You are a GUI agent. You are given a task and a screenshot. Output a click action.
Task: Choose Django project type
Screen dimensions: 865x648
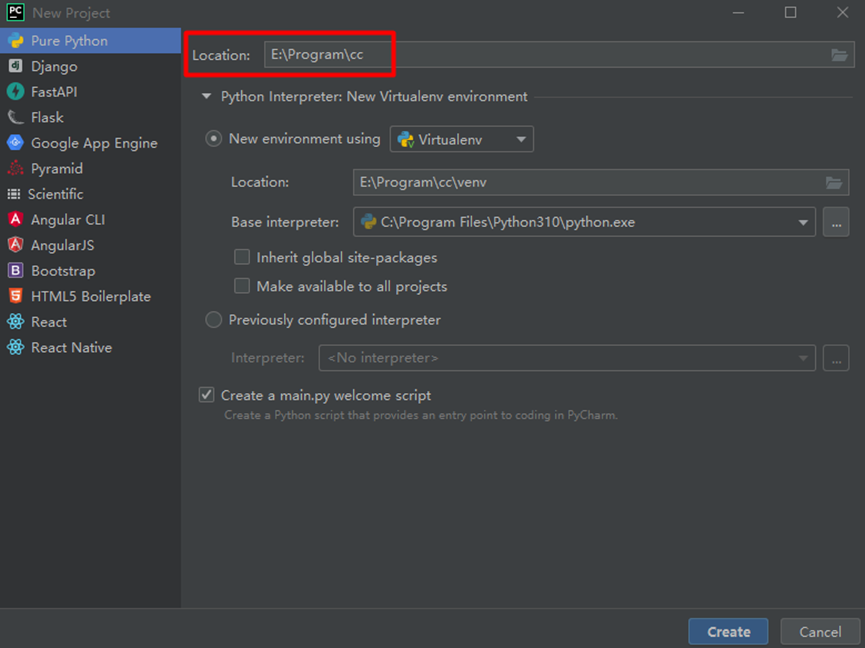click(90, 66)
